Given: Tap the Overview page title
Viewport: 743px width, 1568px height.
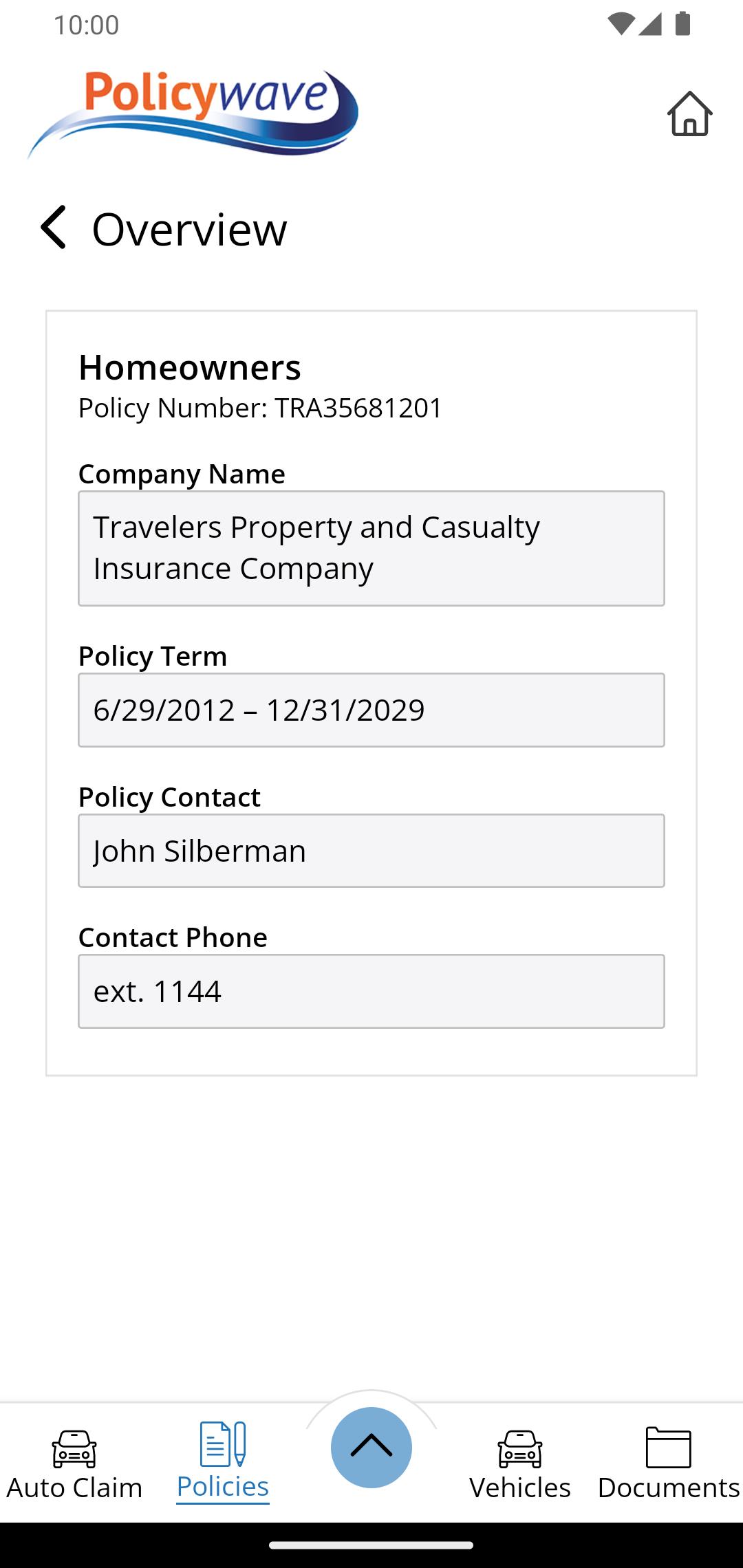Looking at the screenshot, I should (x=190, y=229).
